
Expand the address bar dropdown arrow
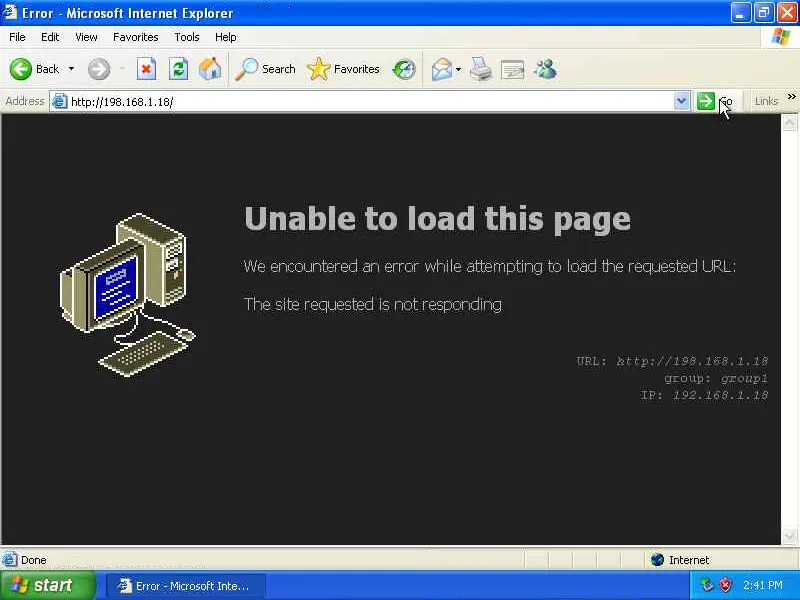[x=681, y=101]
